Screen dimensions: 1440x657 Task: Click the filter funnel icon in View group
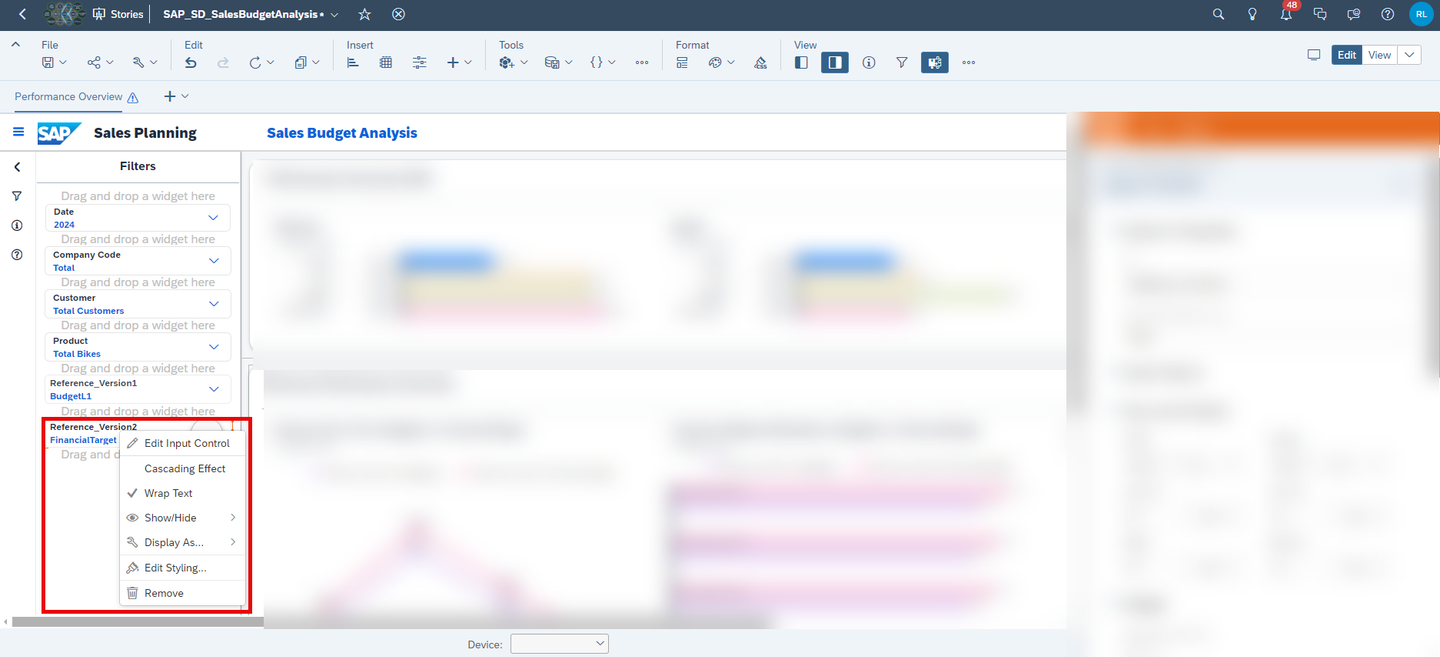[902, 62]
